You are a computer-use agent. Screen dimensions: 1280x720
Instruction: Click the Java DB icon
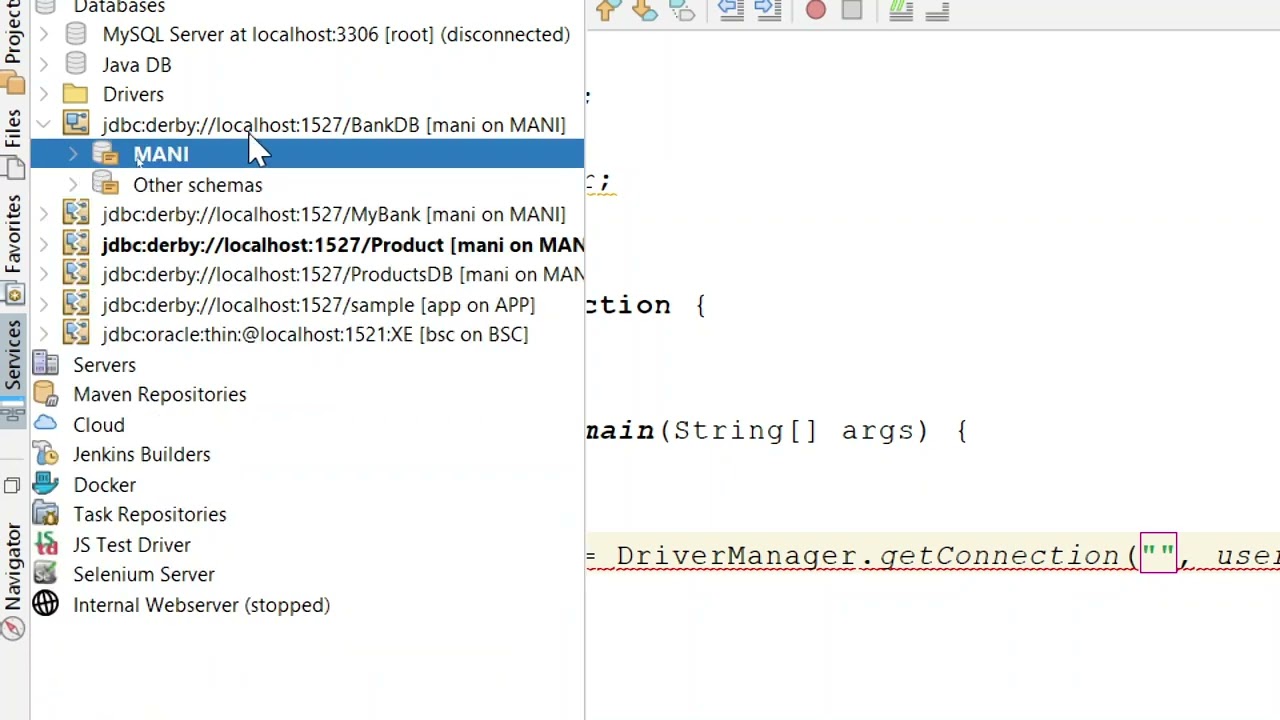coord(76,64)
